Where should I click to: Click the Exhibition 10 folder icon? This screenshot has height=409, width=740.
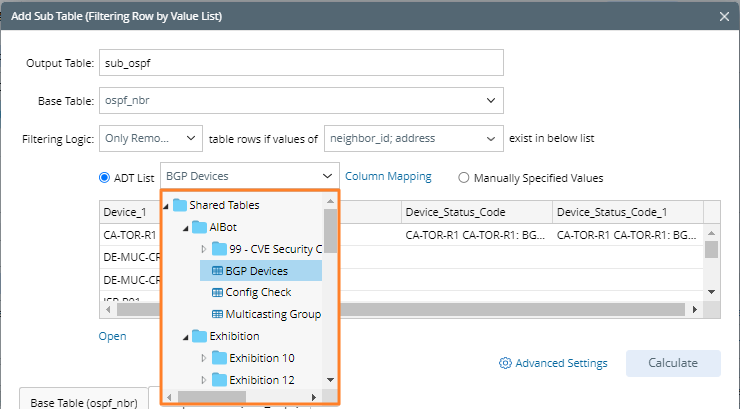point(218,358)
